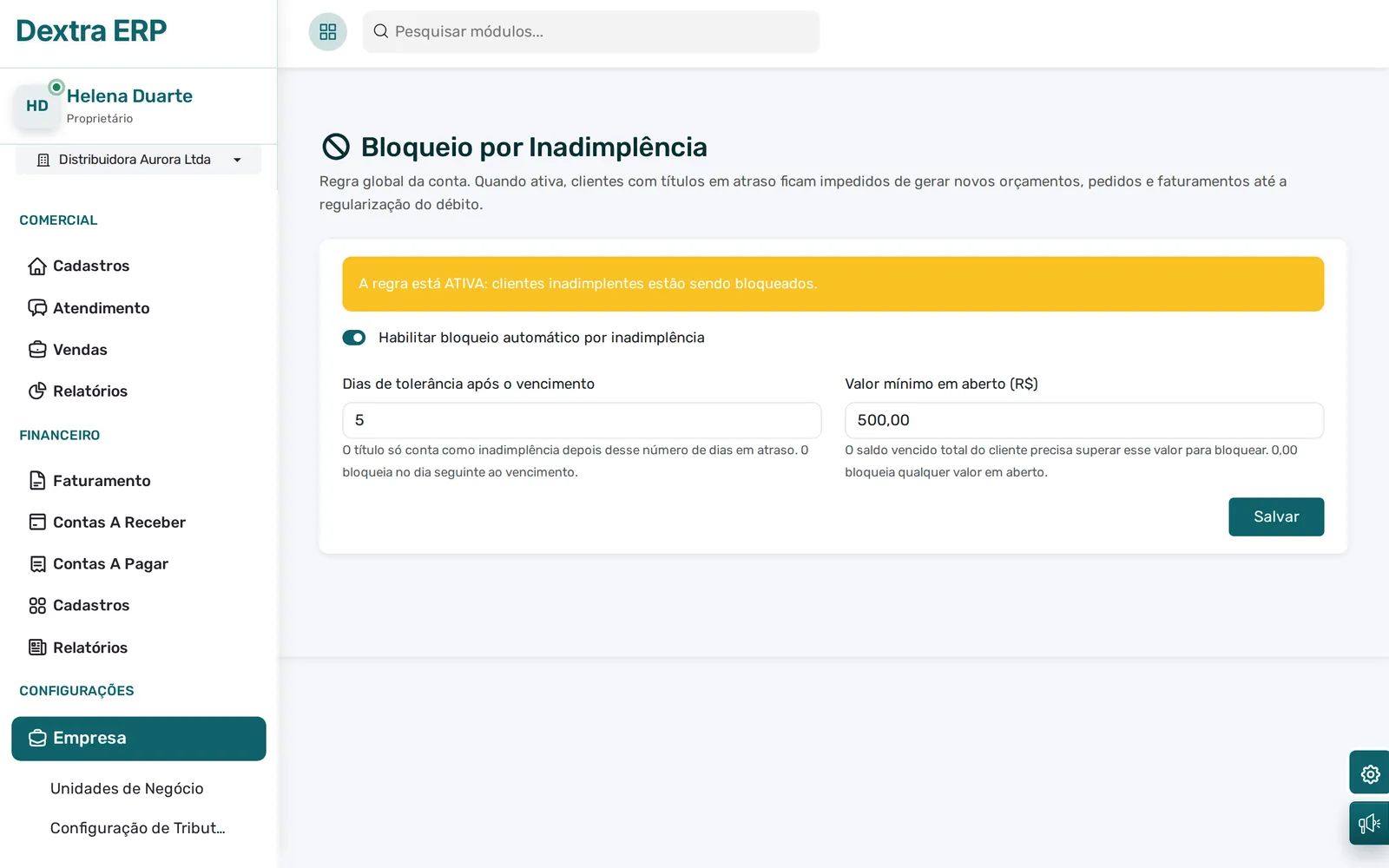Click the Comercial Cadastros house icon
The image size is (1389, 868).
[x=37, y=266]
